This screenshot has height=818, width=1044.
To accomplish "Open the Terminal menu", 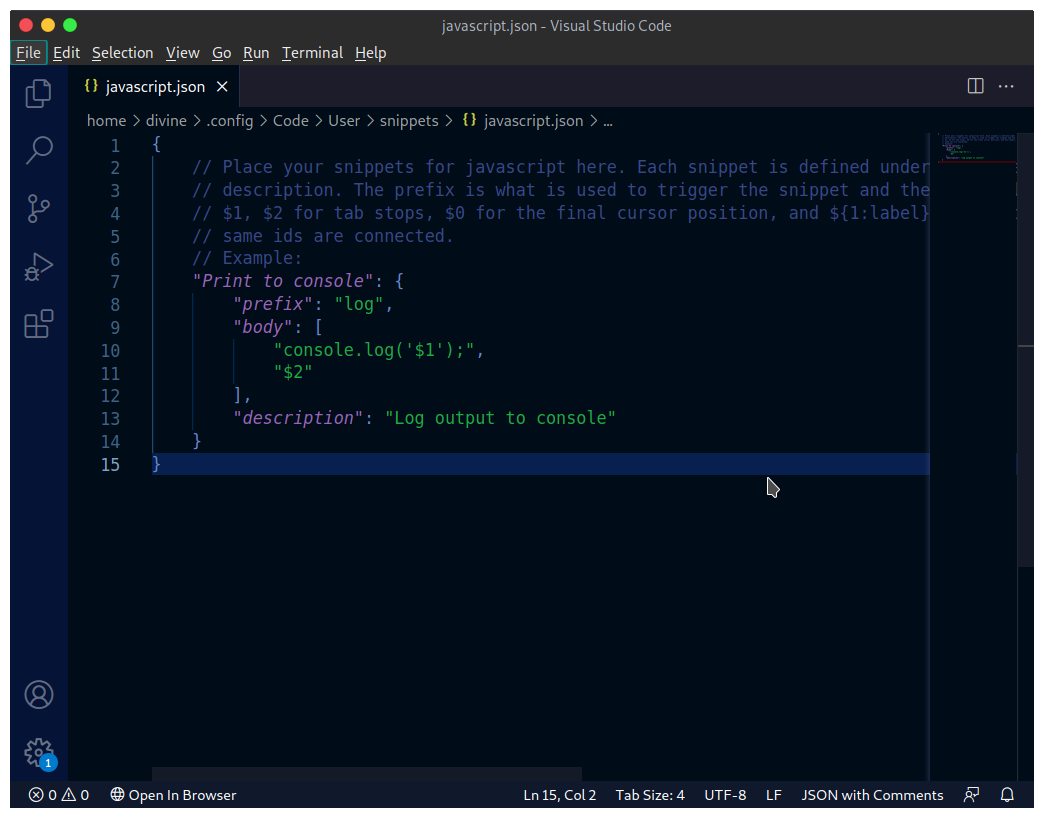I will click(x=312, y=53).
